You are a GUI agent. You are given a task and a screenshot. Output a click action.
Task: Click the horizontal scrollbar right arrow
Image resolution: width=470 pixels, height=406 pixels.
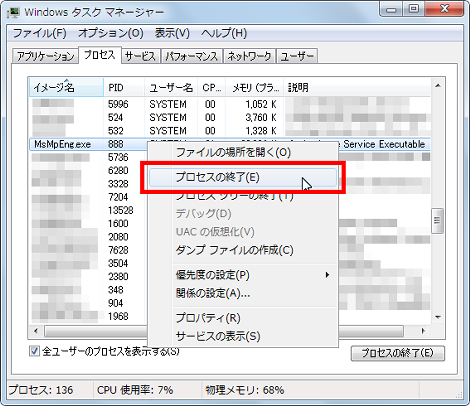[423, 331]
